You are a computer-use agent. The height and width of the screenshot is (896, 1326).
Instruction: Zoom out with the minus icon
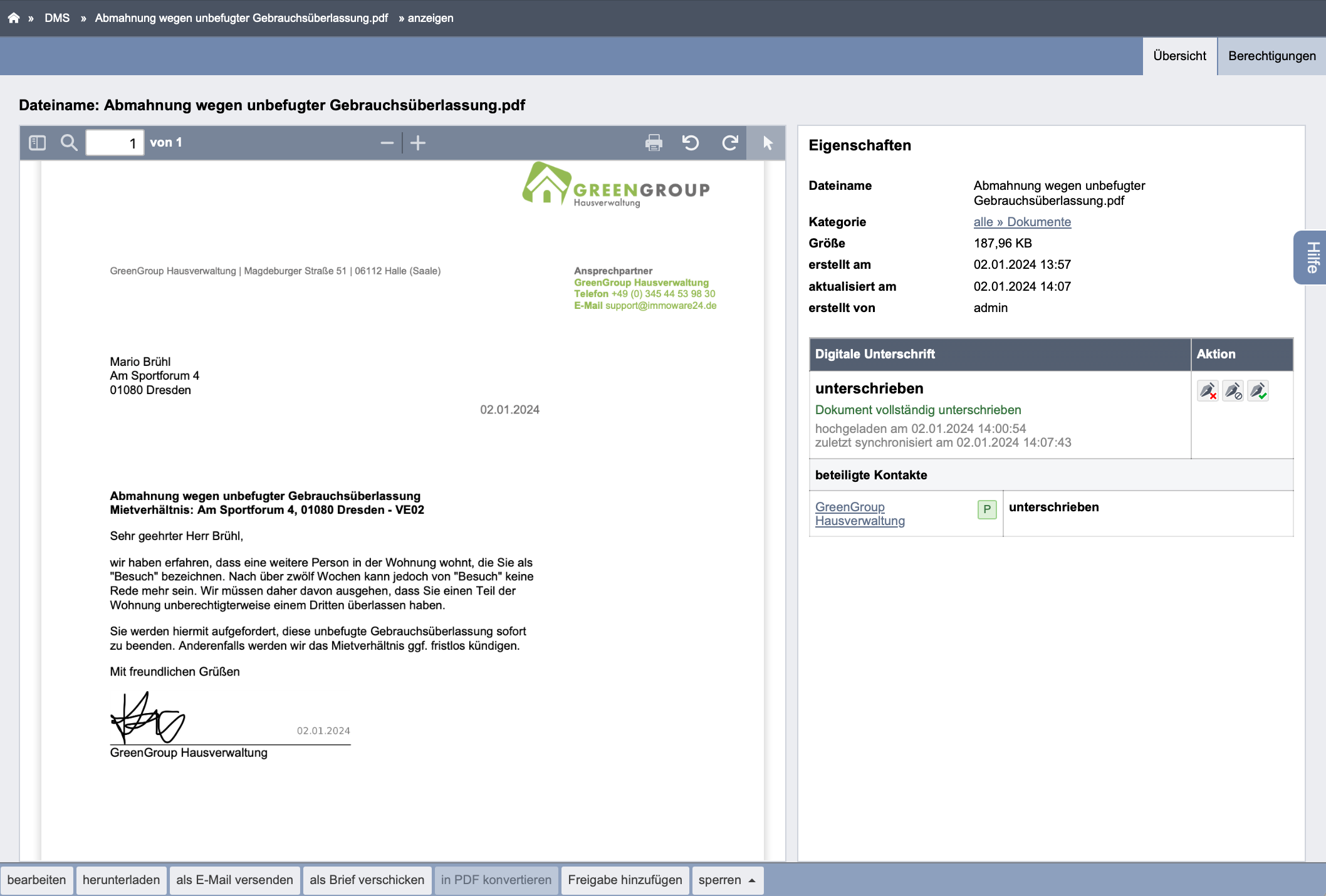click(387, 143)
